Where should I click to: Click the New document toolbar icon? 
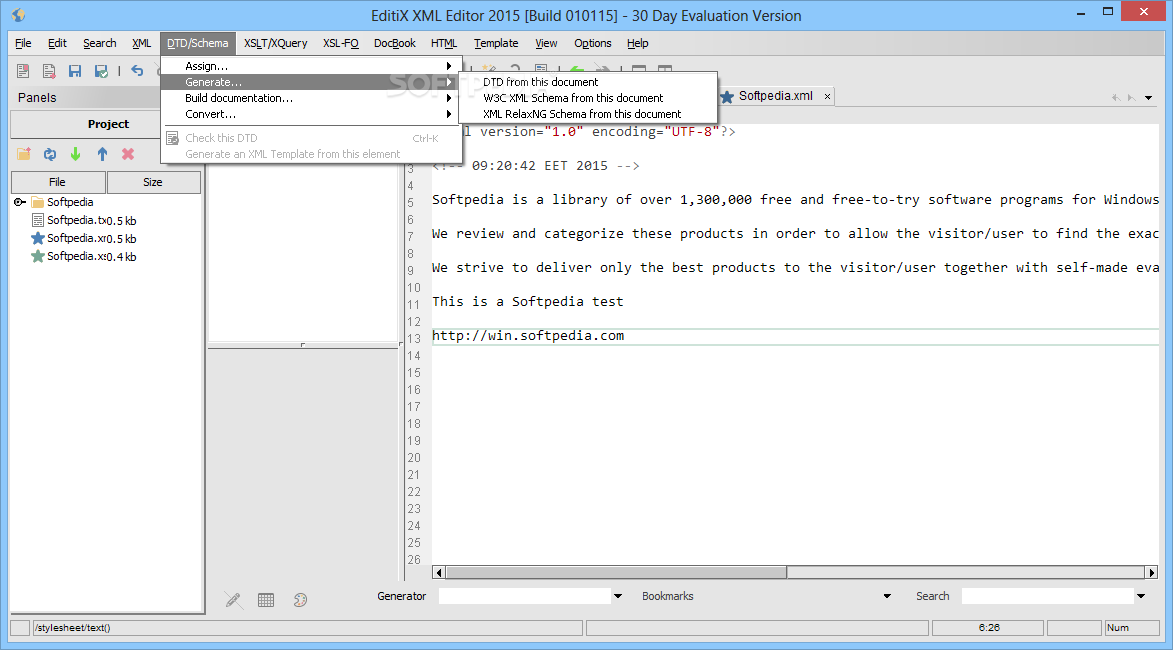pyautogui.click(x=23, y=71)
